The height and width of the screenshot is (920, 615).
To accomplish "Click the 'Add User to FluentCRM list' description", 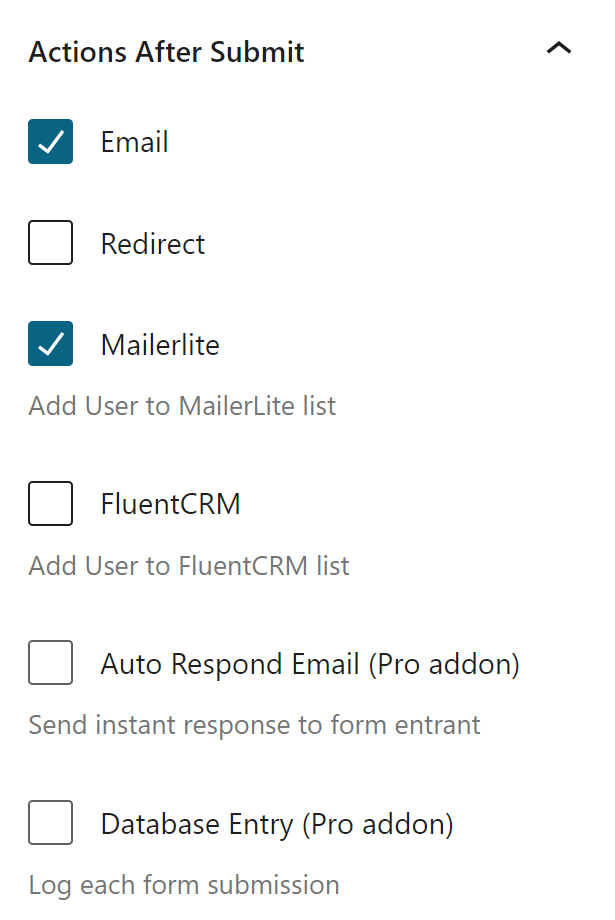I will (x=189, y=566).
